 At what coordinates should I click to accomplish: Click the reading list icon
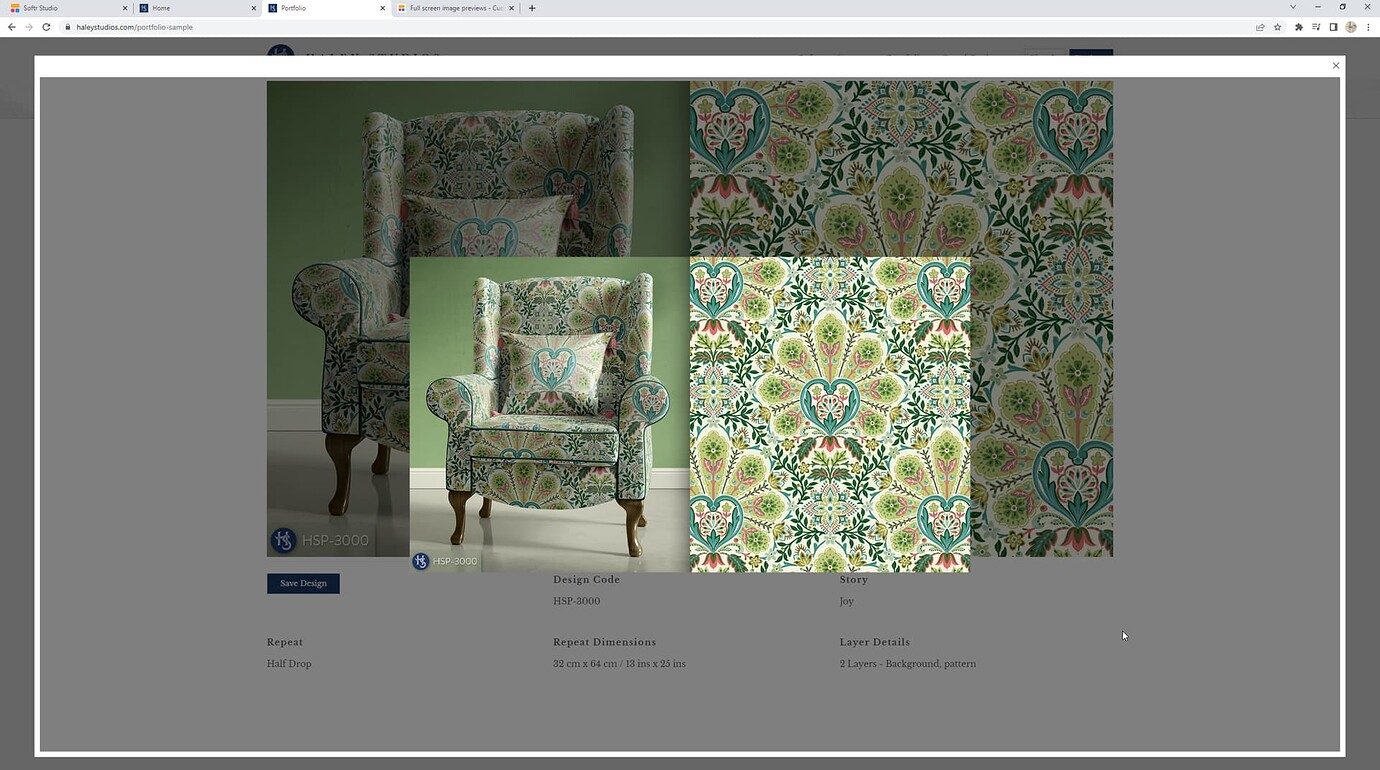1315,27
